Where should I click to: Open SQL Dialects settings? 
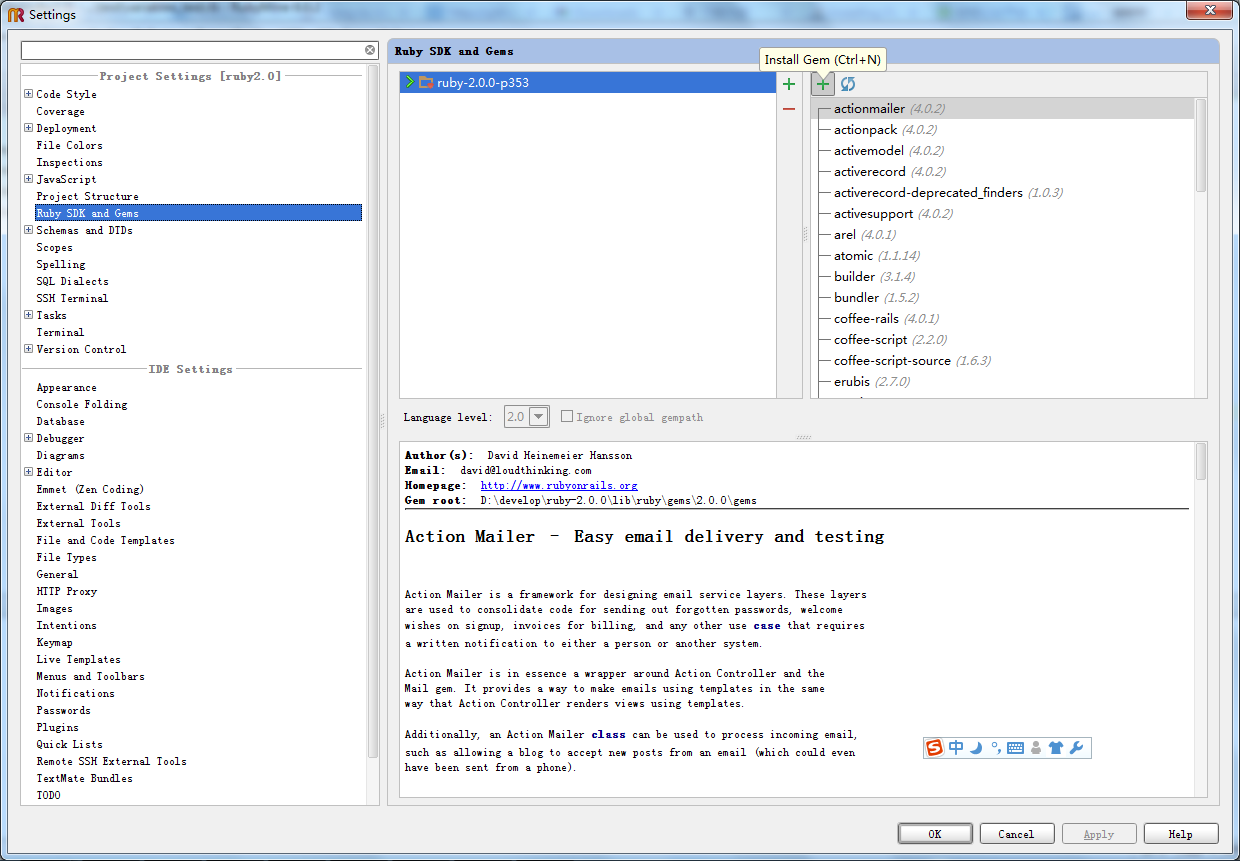73,281
